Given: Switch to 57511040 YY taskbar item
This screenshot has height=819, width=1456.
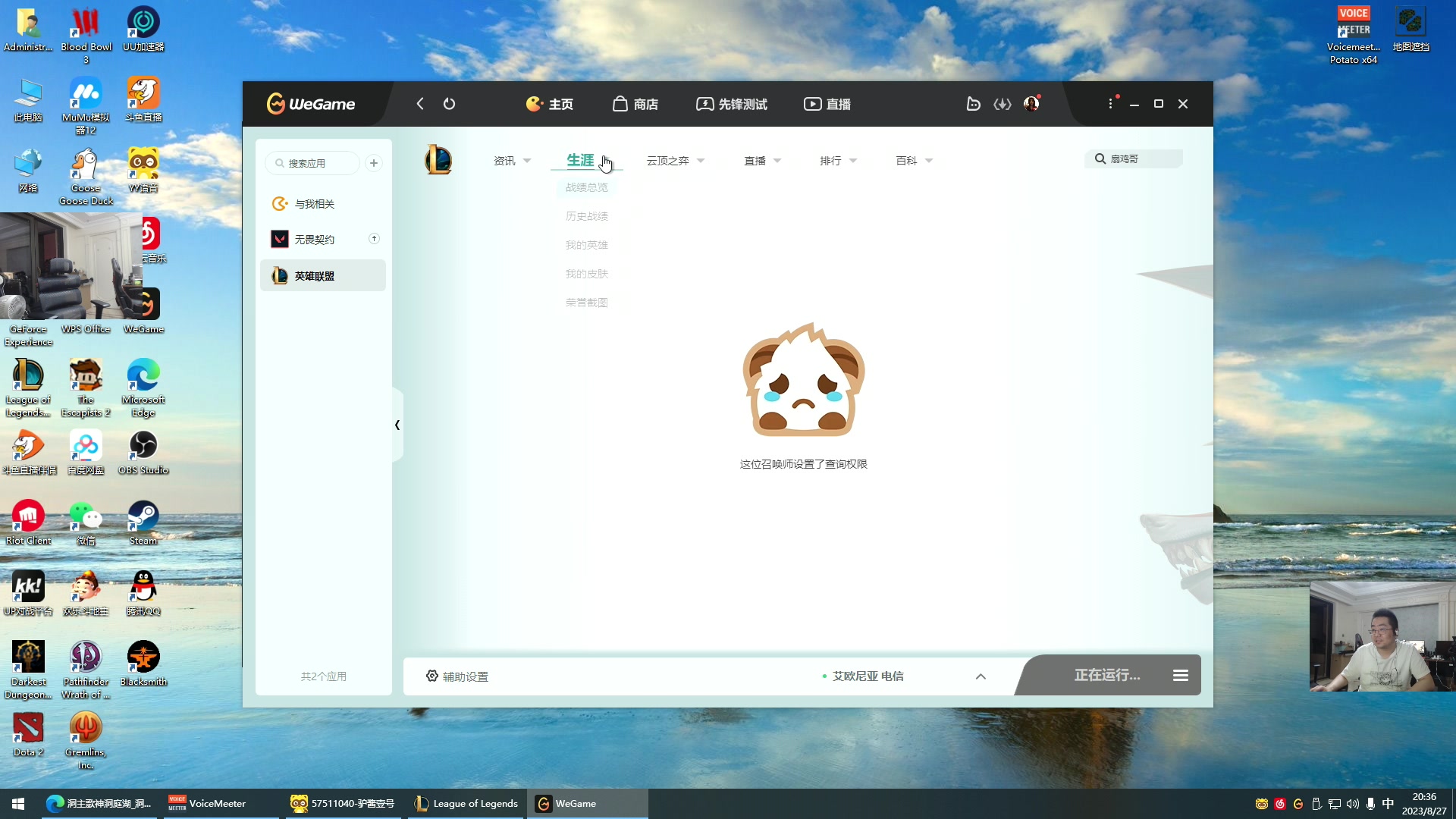Looking at the screenshot, I should (343, 803).
